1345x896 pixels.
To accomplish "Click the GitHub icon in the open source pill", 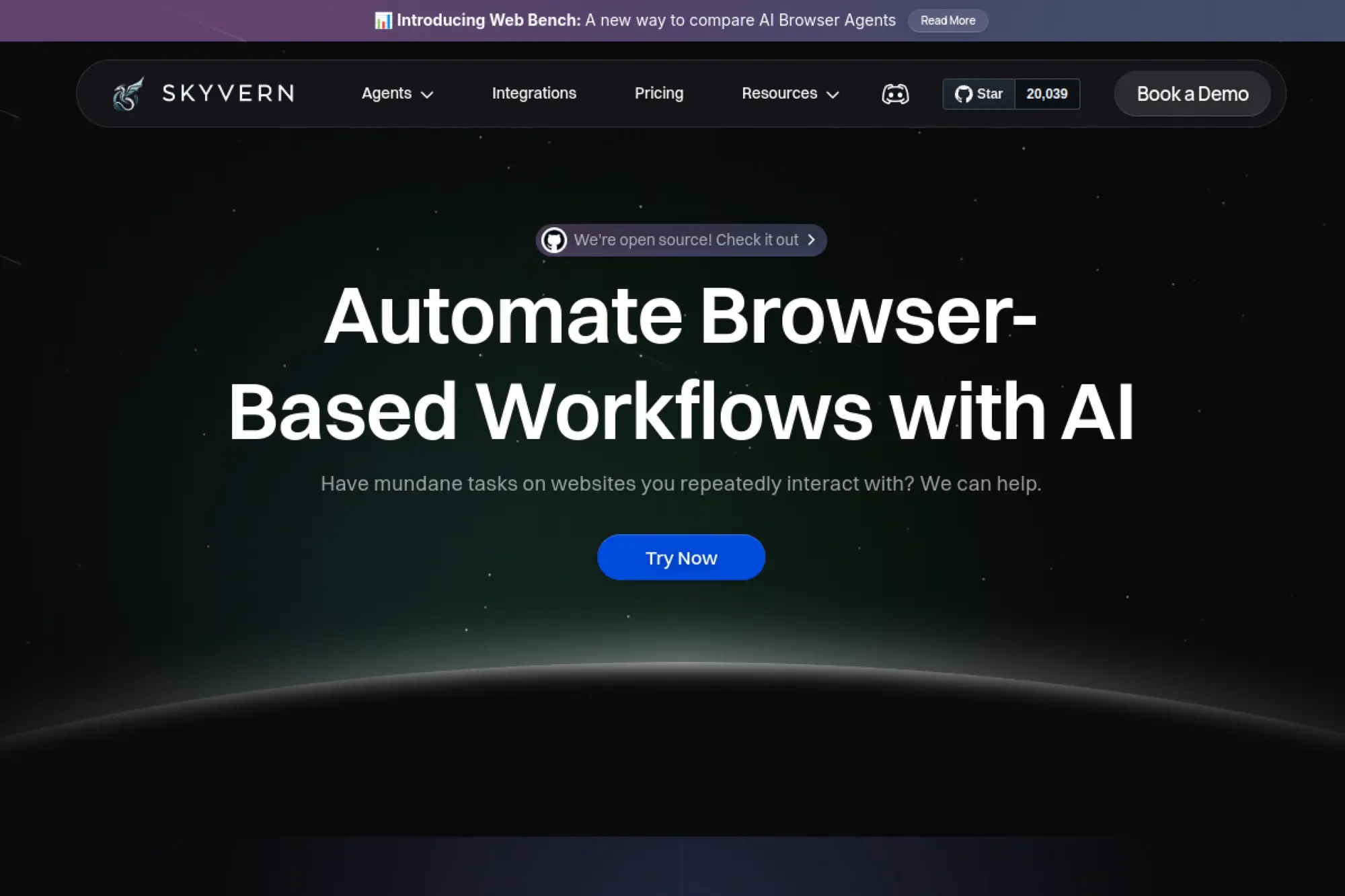I will click(554, 240).
